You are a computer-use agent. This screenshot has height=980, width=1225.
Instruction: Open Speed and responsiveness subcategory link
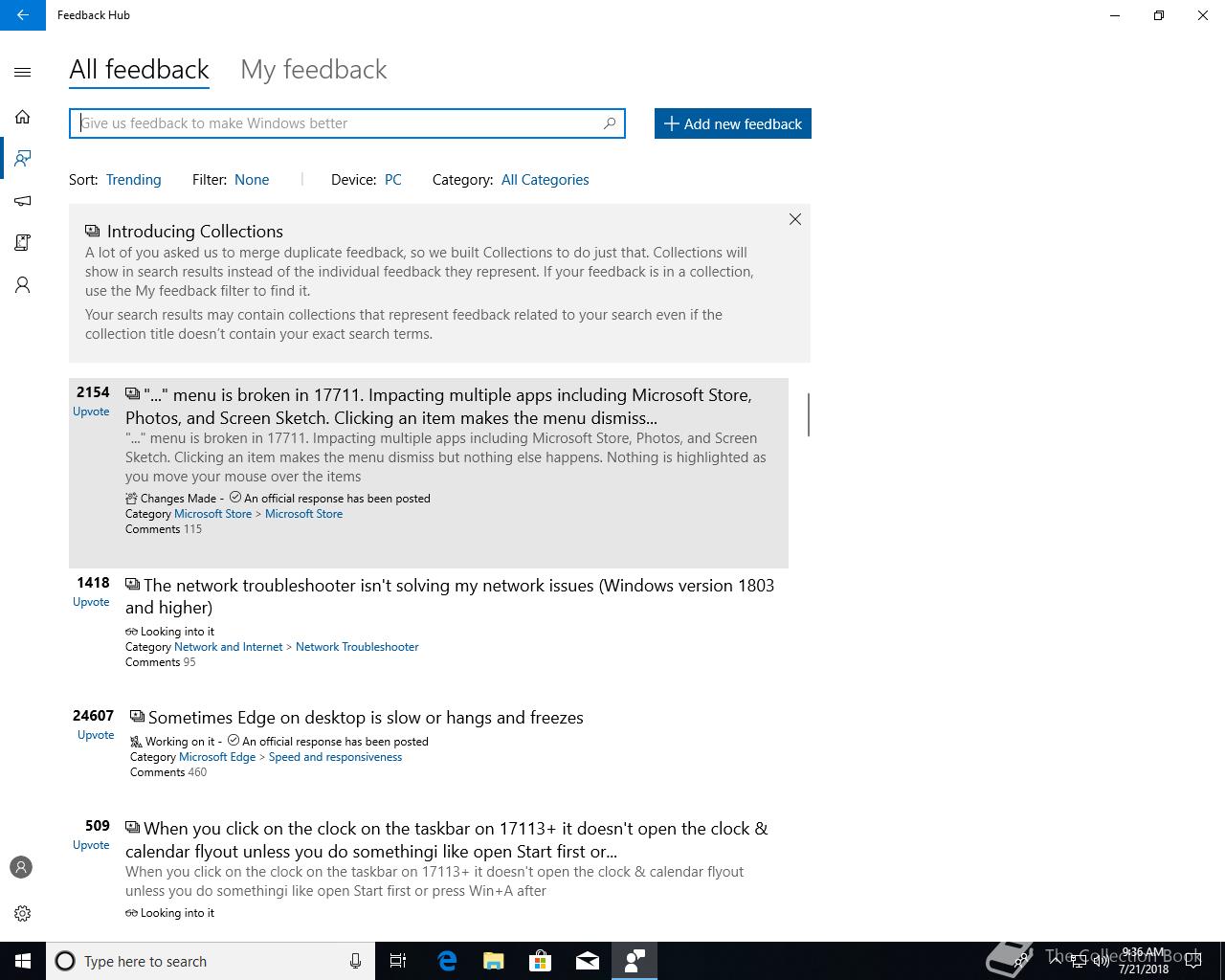335,757
